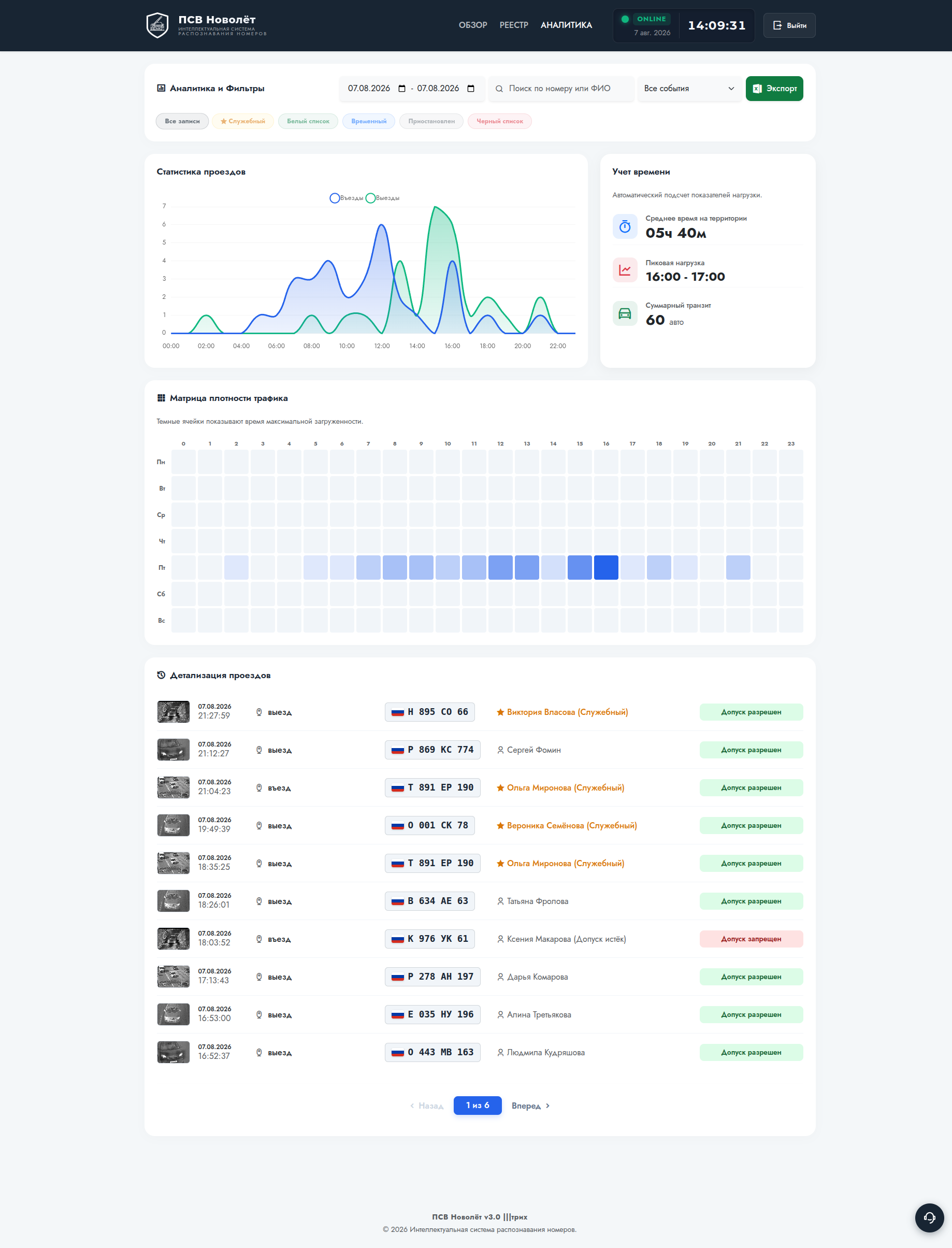Click the Выйти logout button
Image resolution: width=952 pixels, height=1248 pixels.
tap(789, 25)
